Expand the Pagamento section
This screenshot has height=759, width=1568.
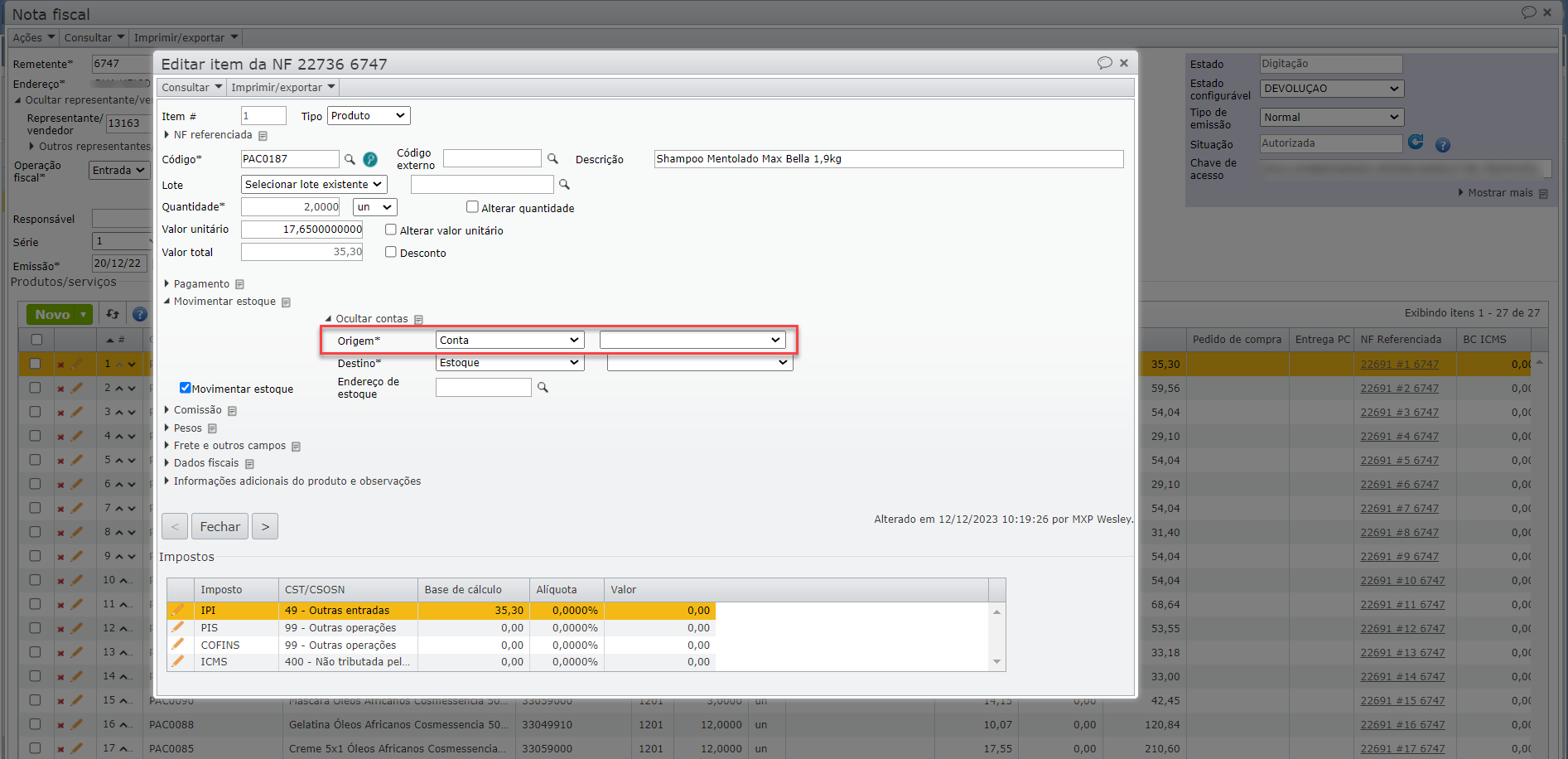pyautogui.click(x=200, y=284)
